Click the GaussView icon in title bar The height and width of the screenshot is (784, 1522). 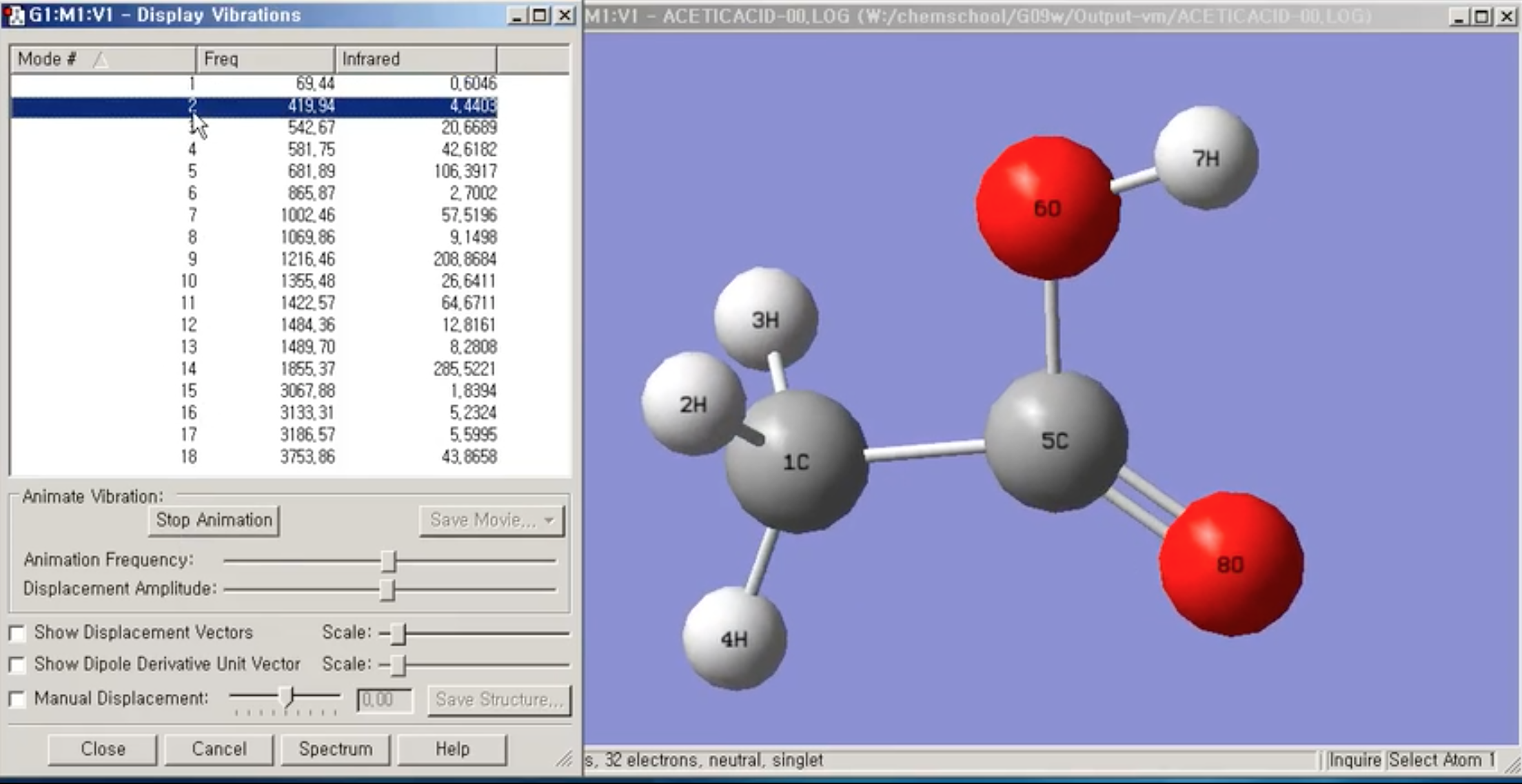[x=13, y=14]
